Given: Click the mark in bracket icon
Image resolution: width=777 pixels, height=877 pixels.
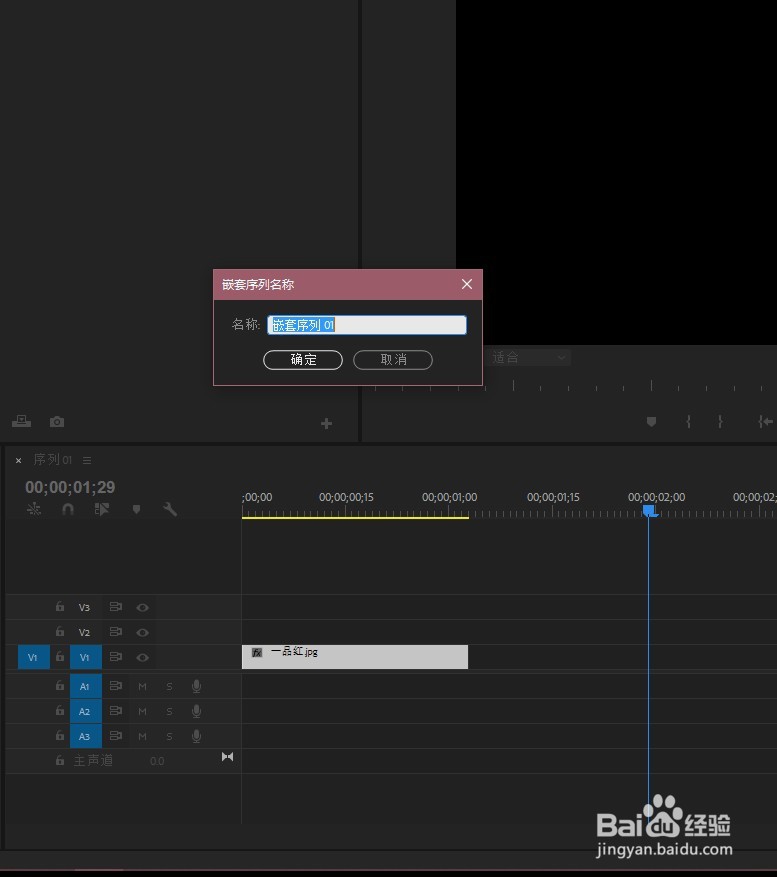Looking at the screenshot, I should point(688,421).
